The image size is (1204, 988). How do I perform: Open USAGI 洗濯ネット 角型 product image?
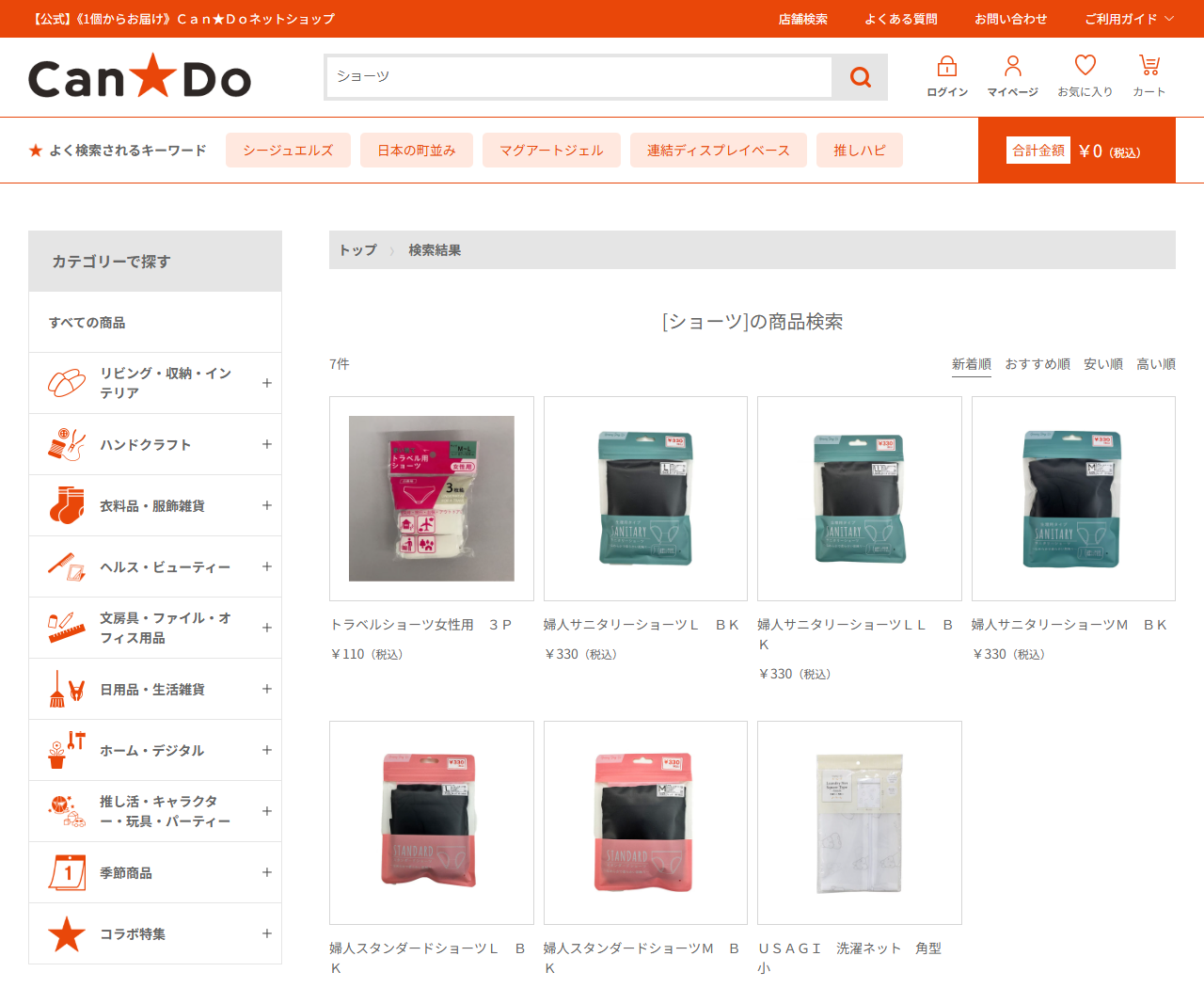(860, 823)
